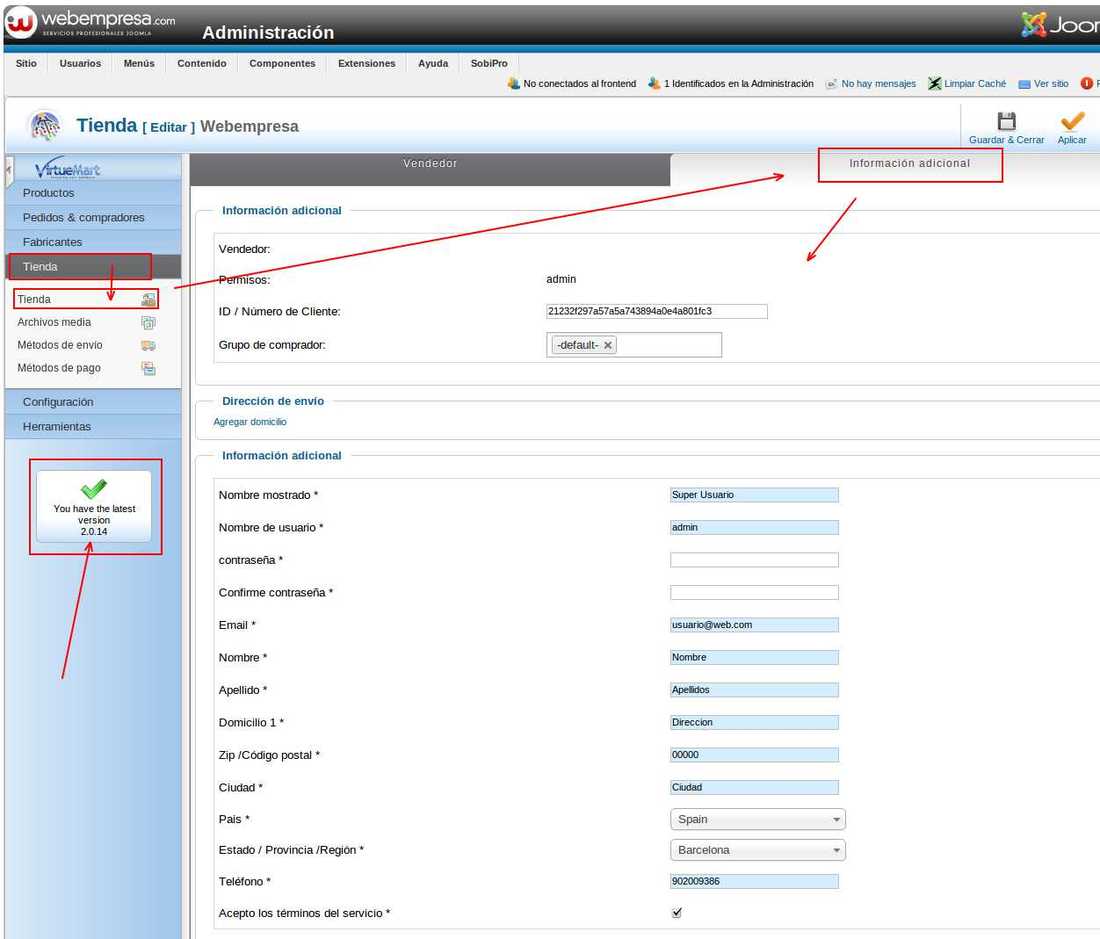
Task: Click the Grupo de comprador selection box
Action: click(633, 345)
